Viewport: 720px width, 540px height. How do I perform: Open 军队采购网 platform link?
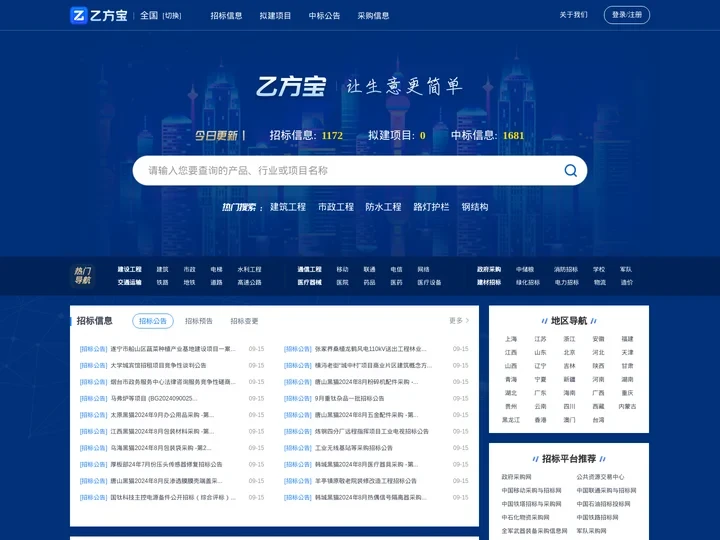[x=591, y=531]
